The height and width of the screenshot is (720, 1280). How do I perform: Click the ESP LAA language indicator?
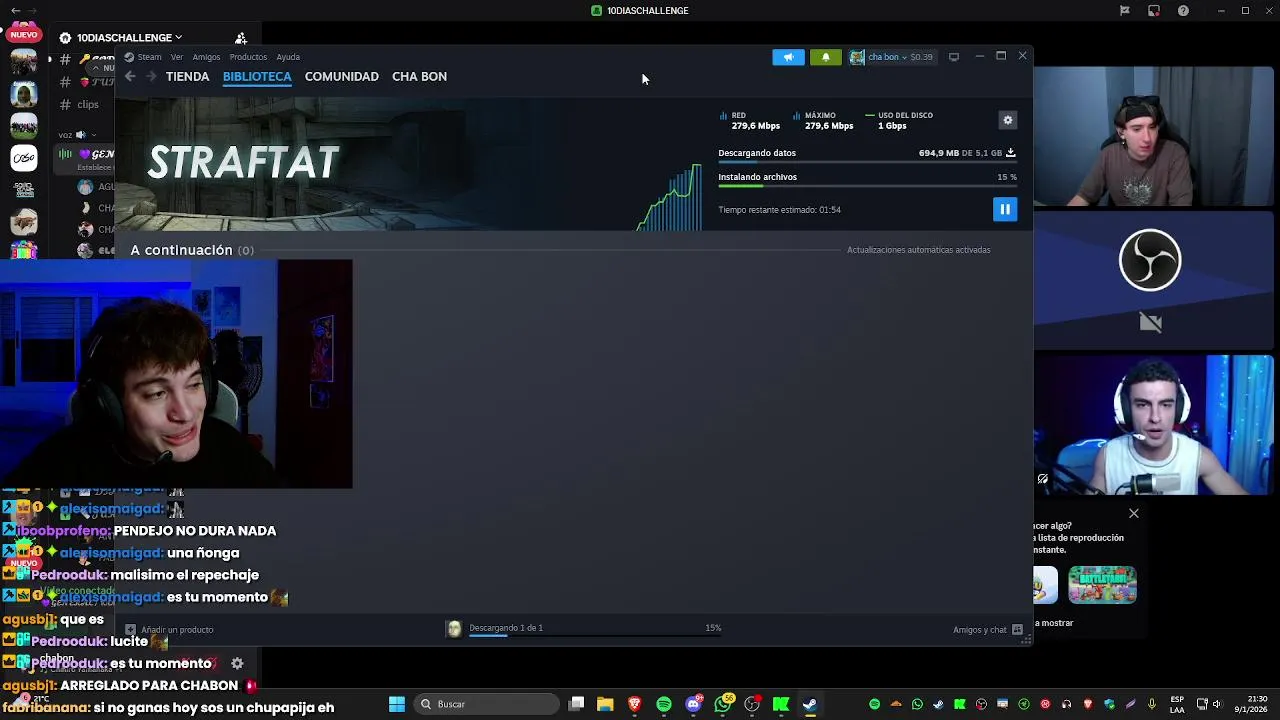(x=1178, y=704)
